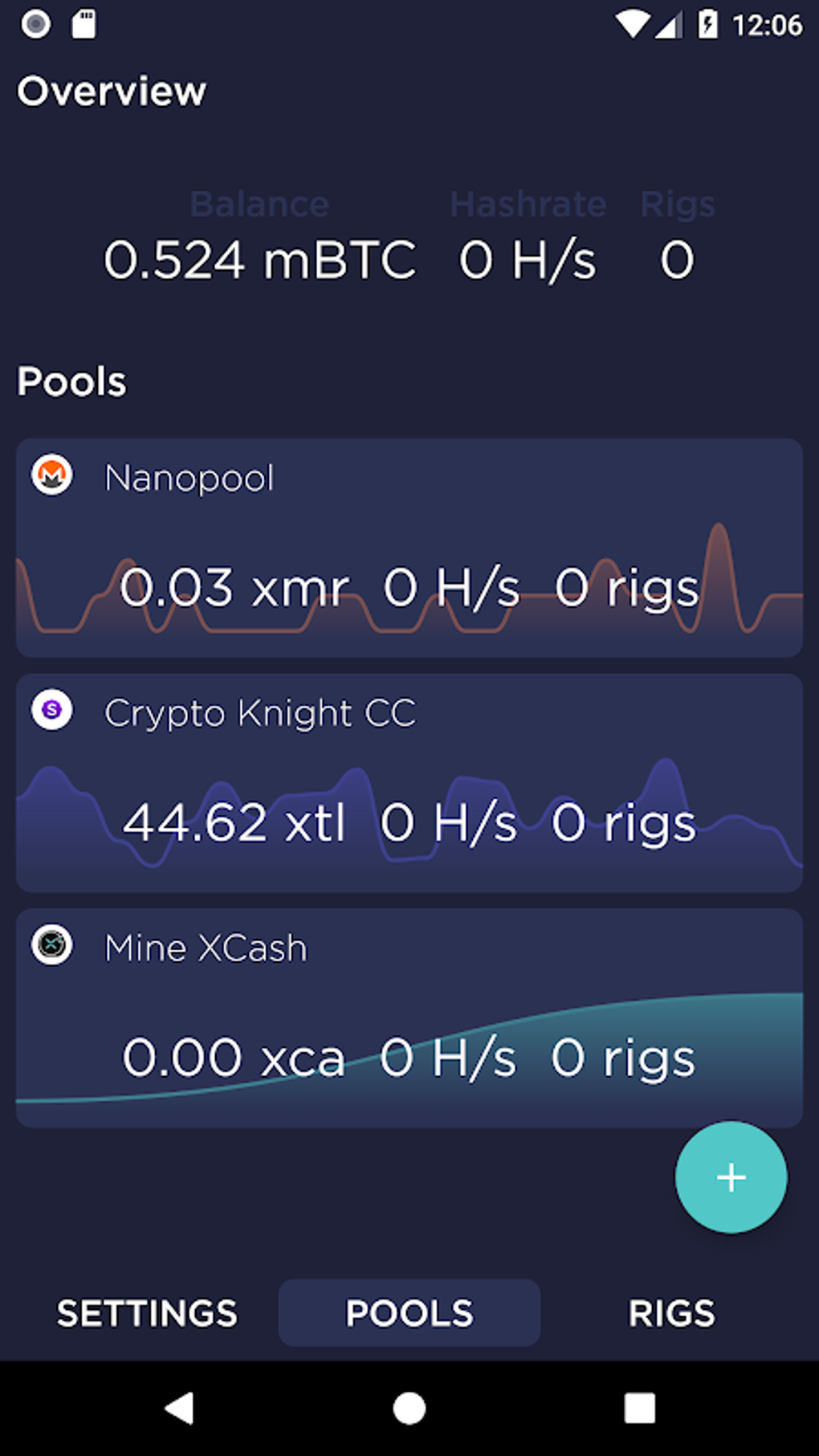Tap the 44.62 xtl balance
This screenshot has width=819, height=1456.
tap(234, 823)
